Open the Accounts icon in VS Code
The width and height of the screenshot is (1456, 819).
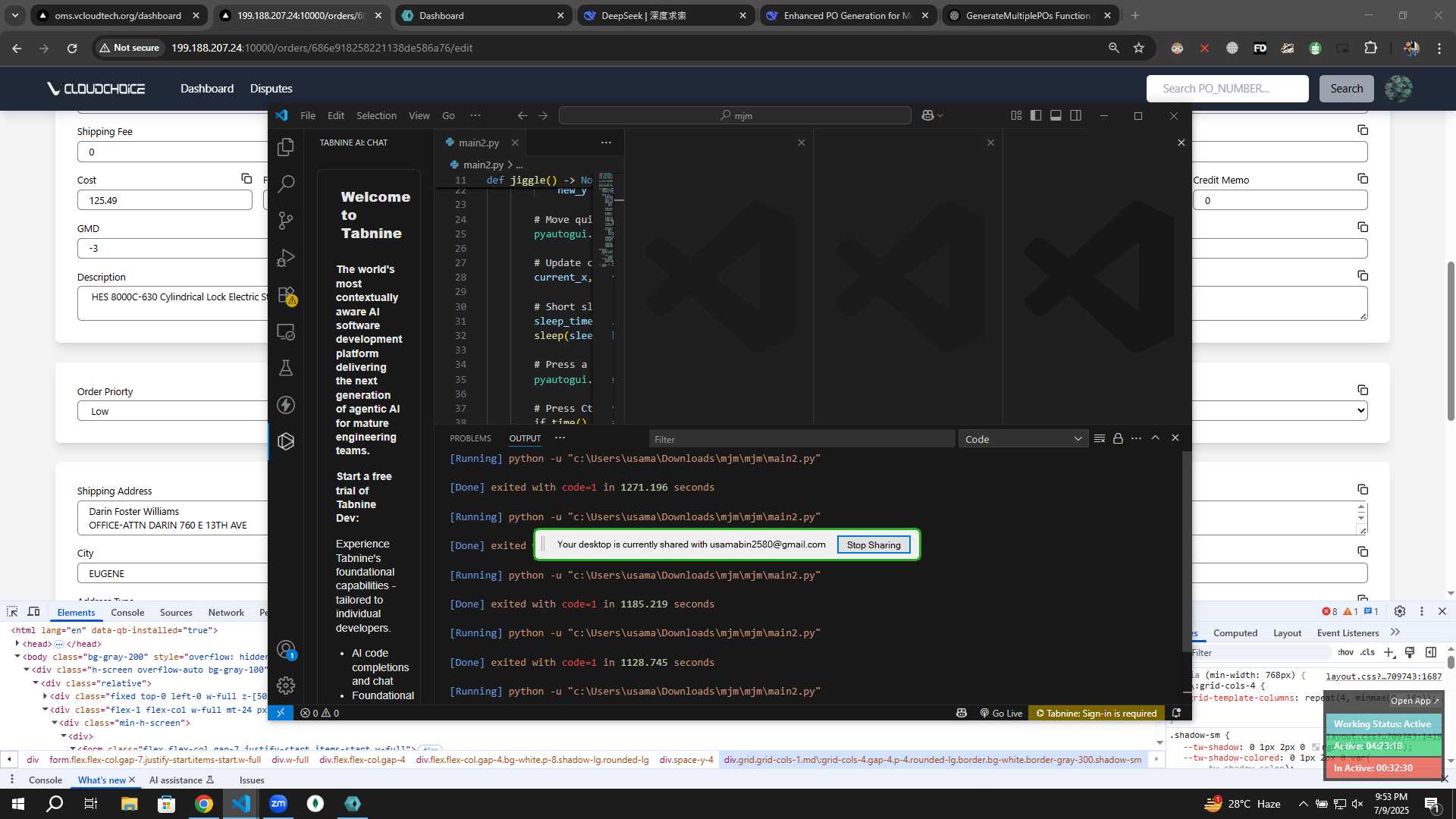[286, 650]
